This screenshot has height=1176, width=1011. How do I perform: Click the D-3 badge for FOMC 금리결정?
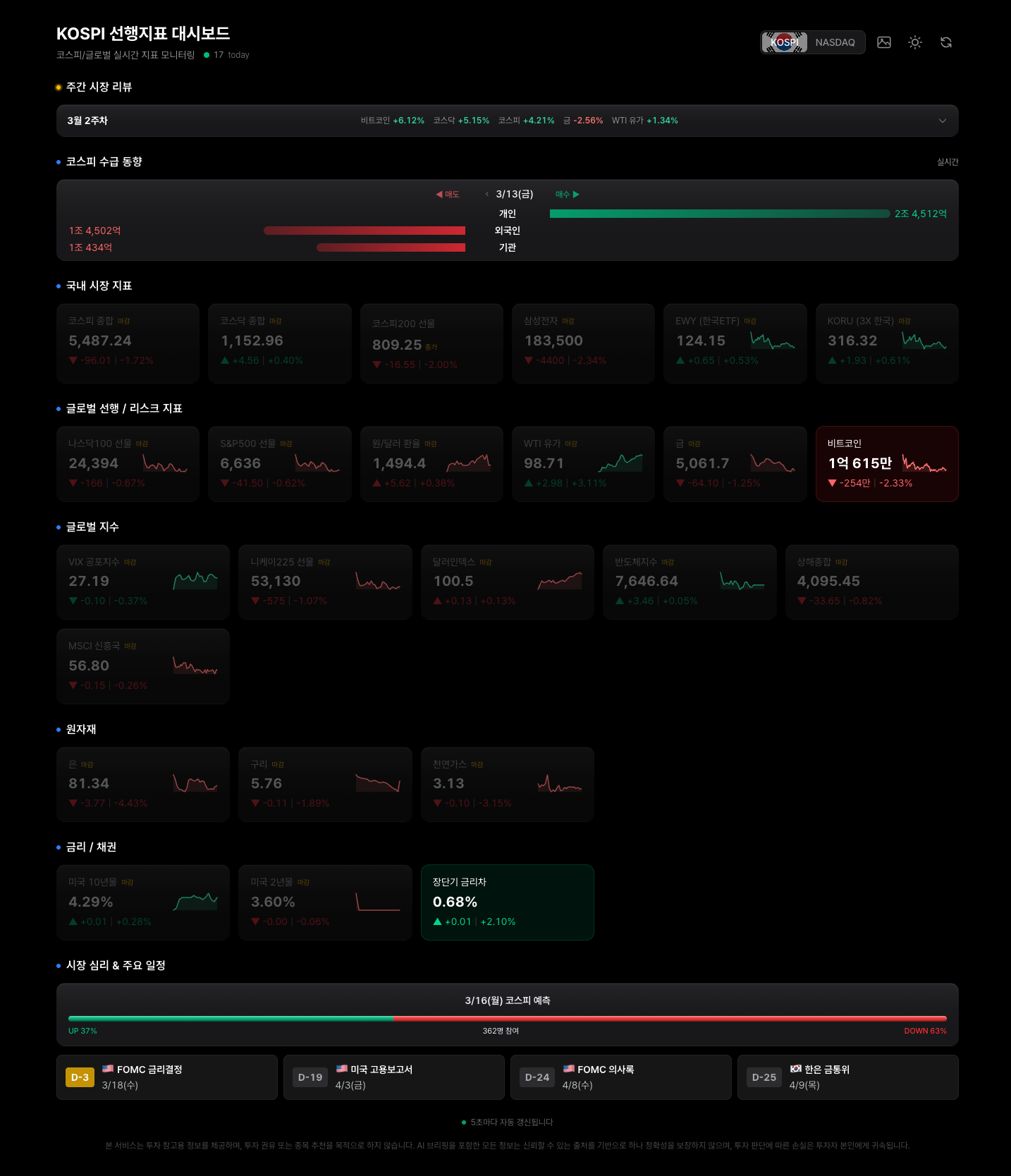tap(80, 1077)
